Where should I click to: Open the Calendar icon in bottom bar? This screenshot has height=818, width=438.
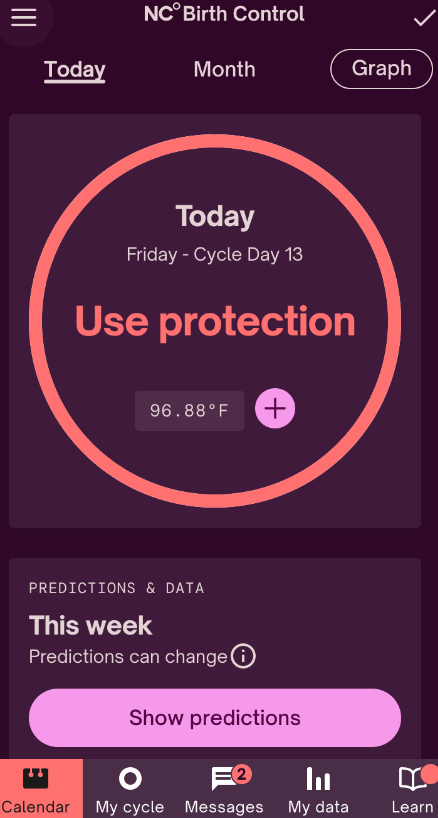[x=36, y=779]
